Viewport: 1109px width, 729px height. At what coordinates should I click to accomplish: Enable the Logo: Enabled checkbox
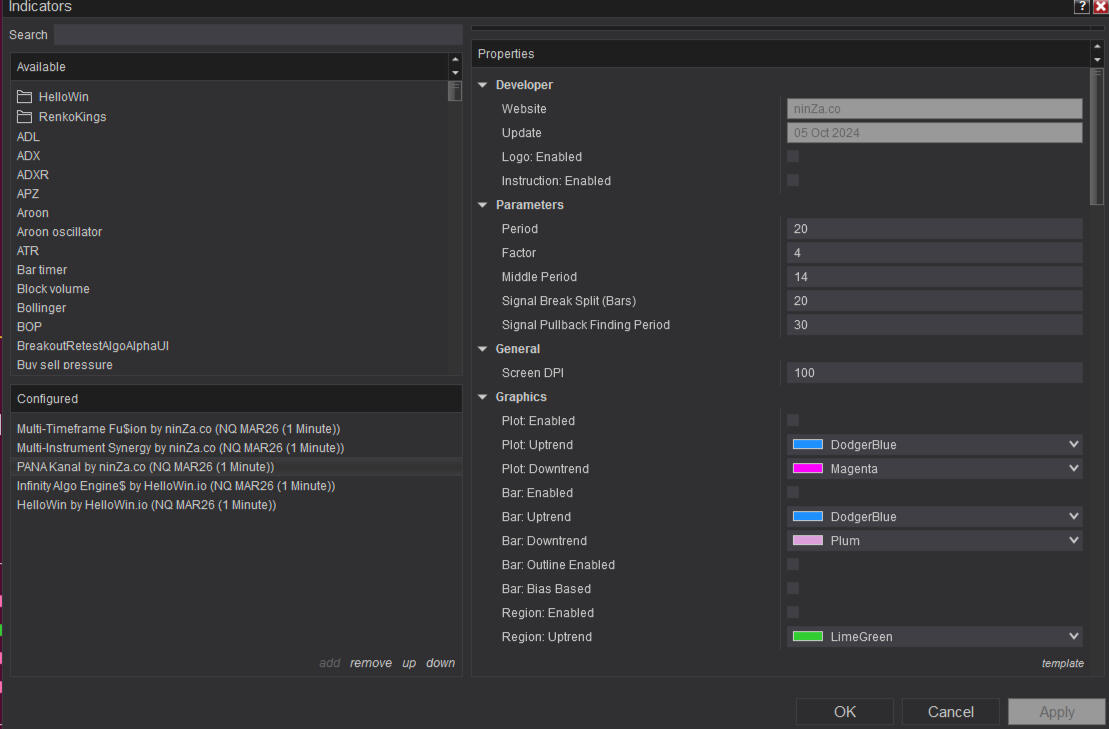(793, 157)
